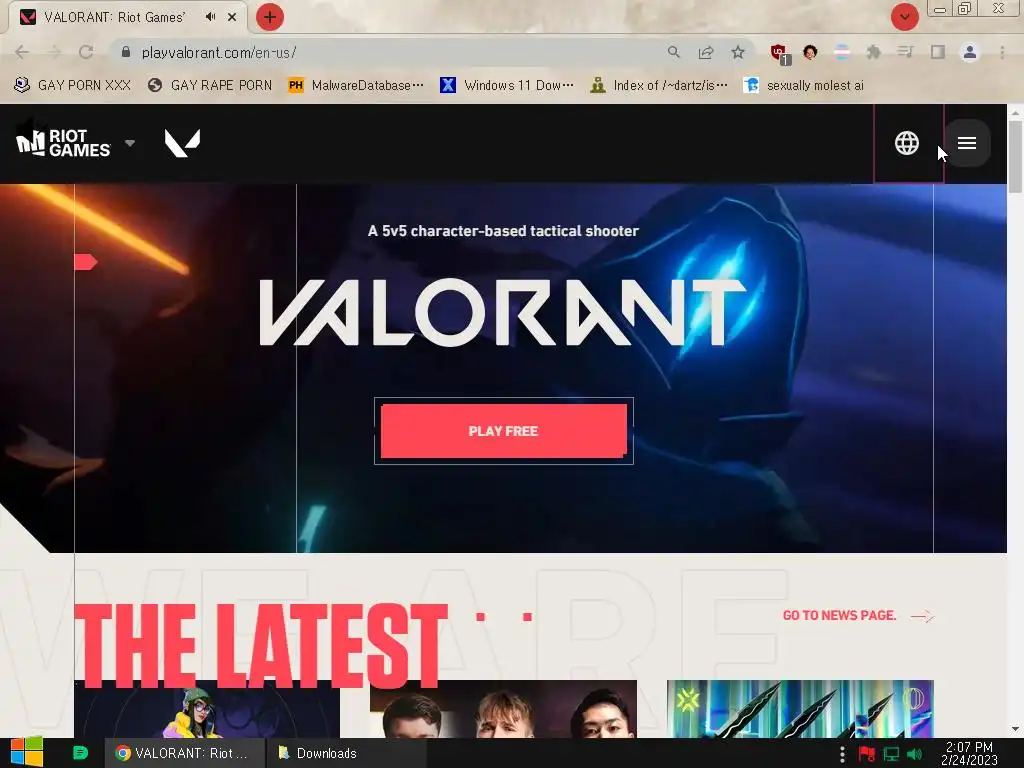Click the round avatar extension icon
This screenshot has width=1024, height=768.
tap(810, 52)
